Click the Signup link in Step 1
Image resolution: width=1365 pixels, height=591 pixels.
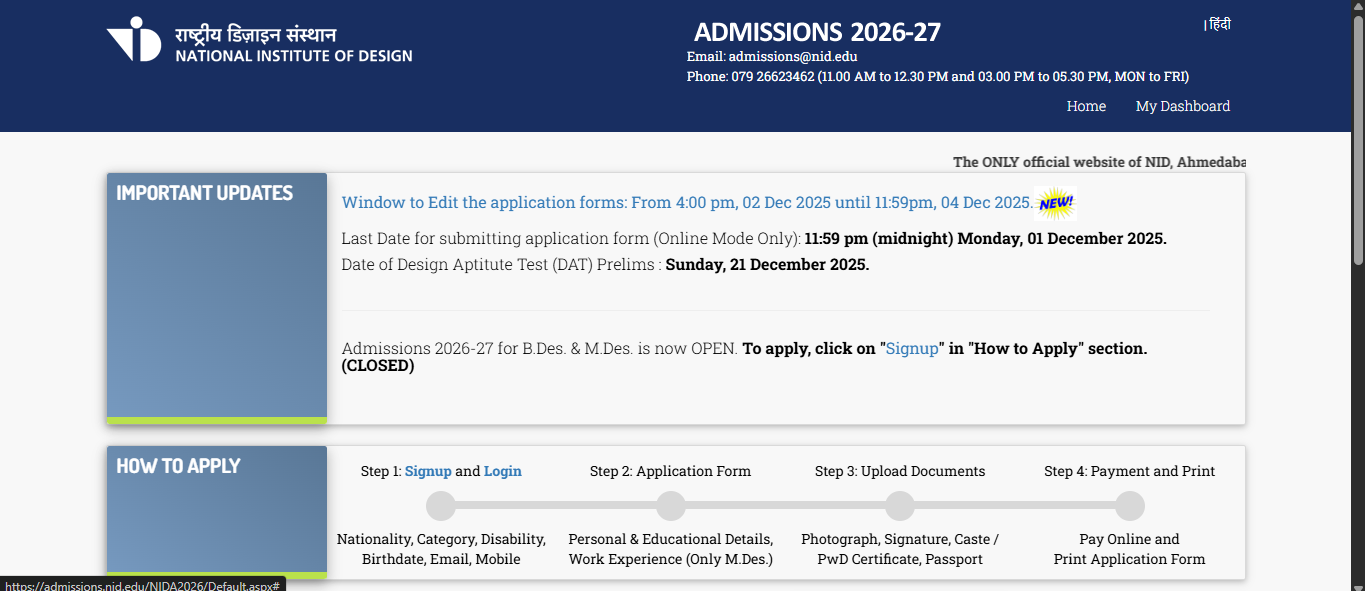428,471
